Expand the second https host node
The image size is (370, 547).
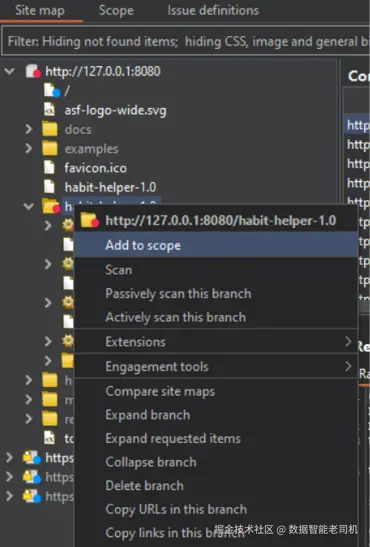pyautogui.click(x=9, y=477)
